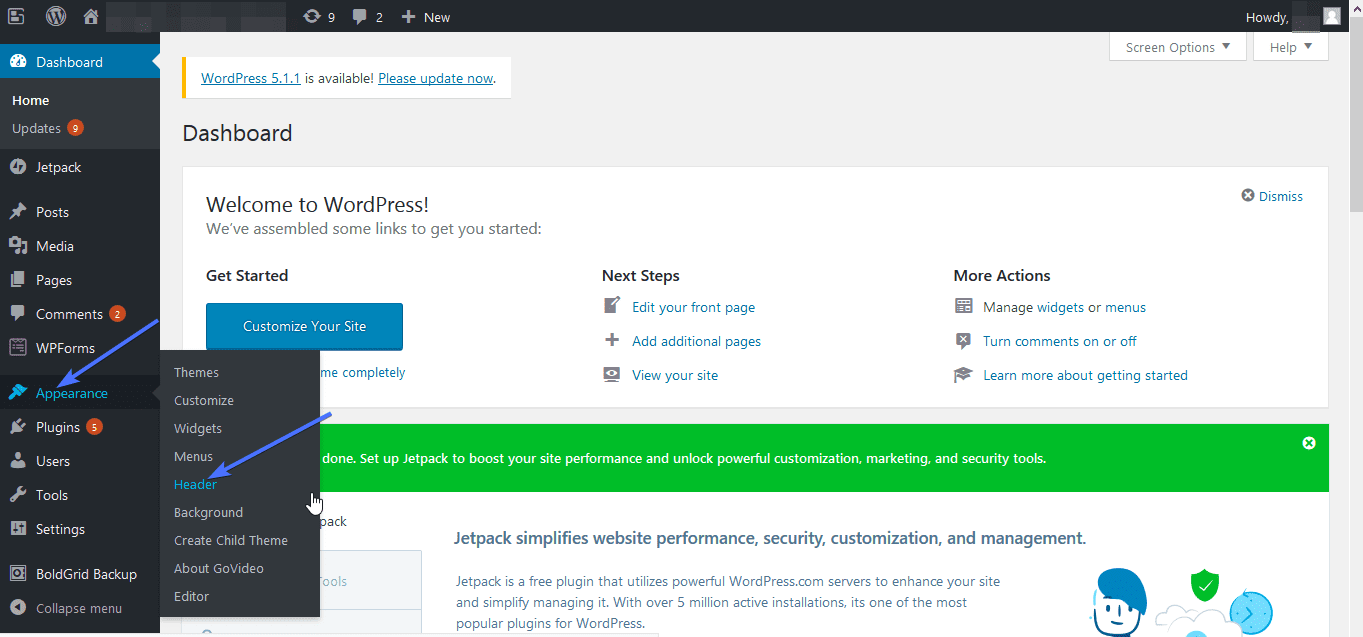This screenshot has height=637, width=1363.
Task: Open the Screen Options dropdown
Action: [1177, 46]
